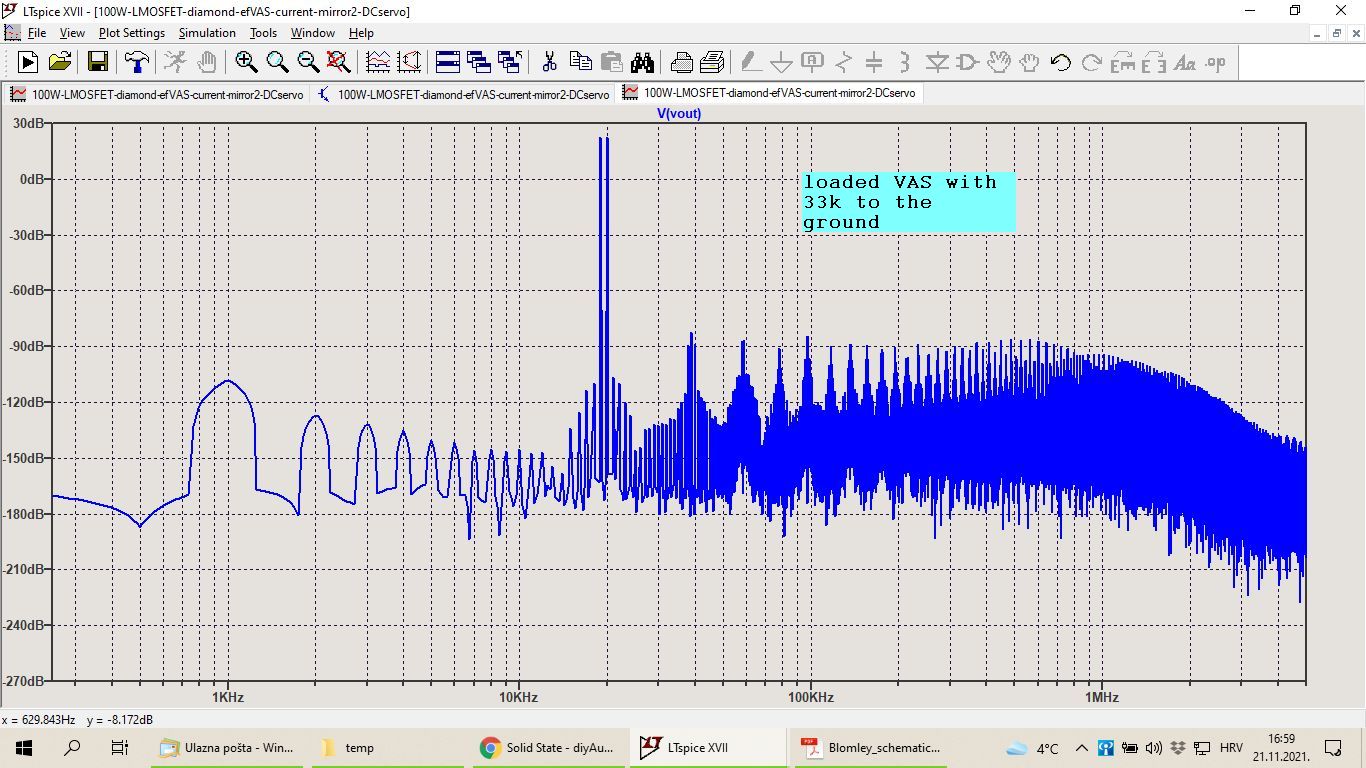The width and height of the screenshot is (1366, 768).
Task: Click the Autorange plot icon
Action: tap(378, 62)
